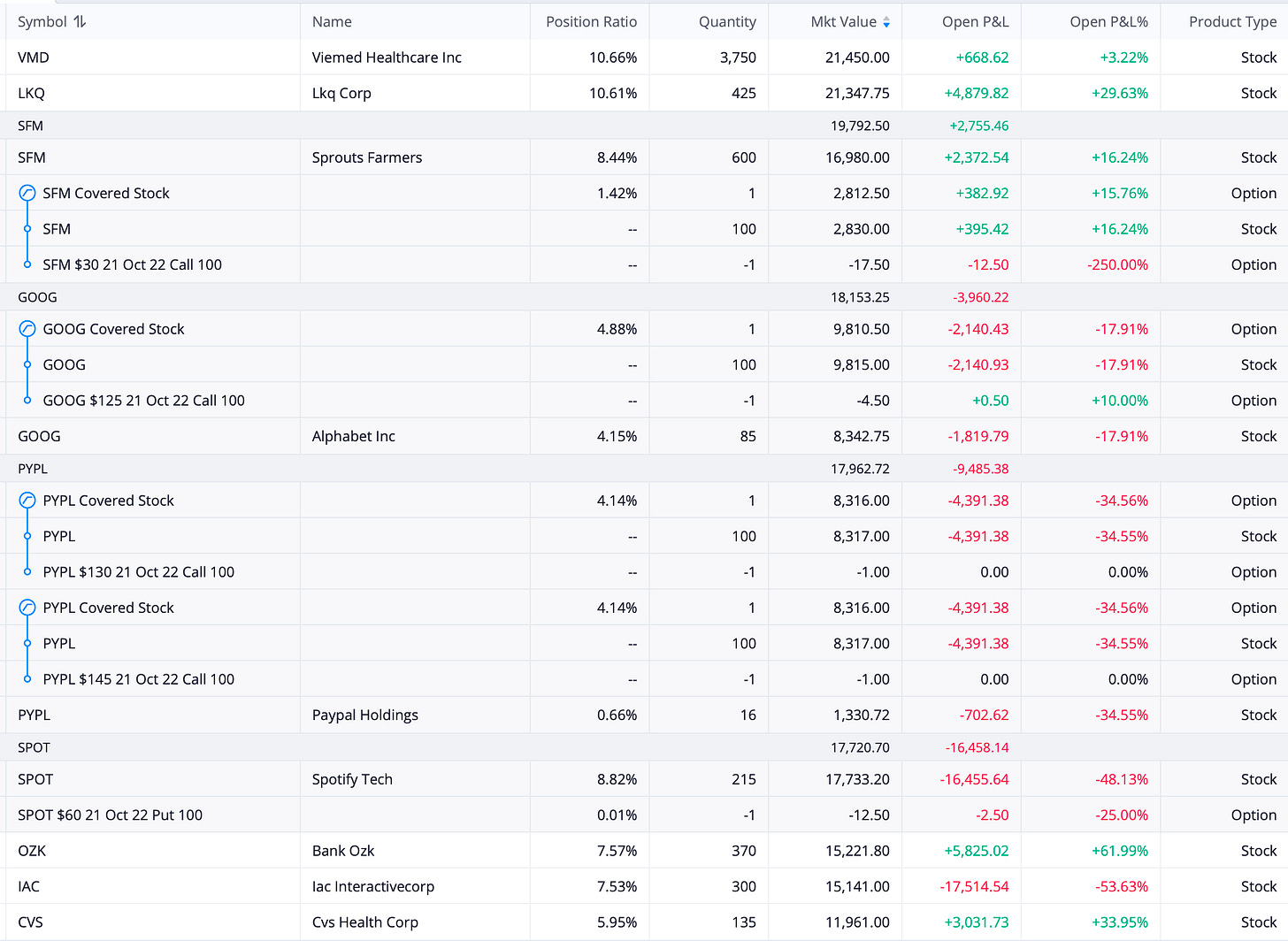The image size is (1288, 941).
Task: Click the sort arrows icon beside Symbol
Action: point(80,22)
